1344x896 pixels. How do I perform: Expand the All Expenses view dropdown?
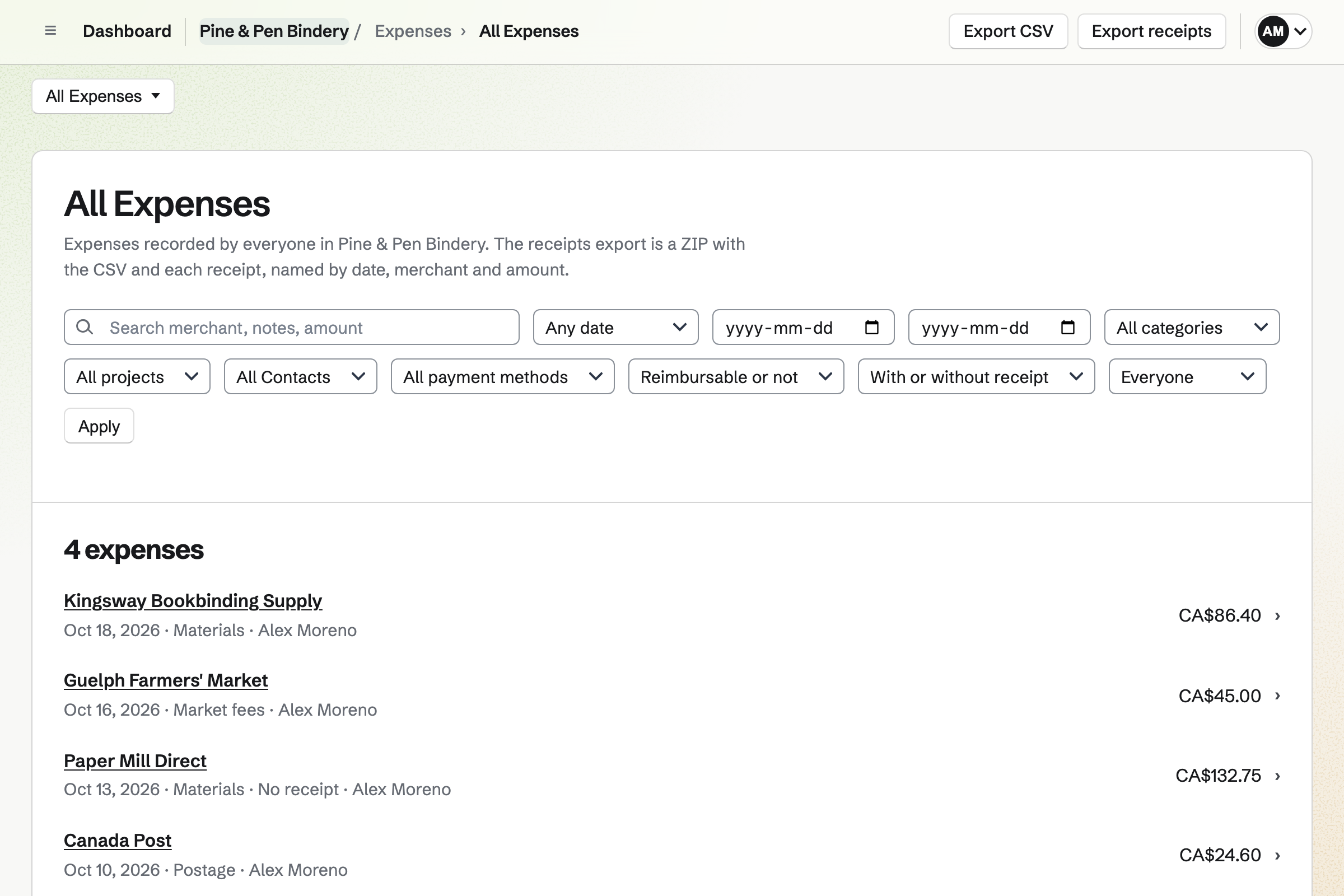coord(103,96)
